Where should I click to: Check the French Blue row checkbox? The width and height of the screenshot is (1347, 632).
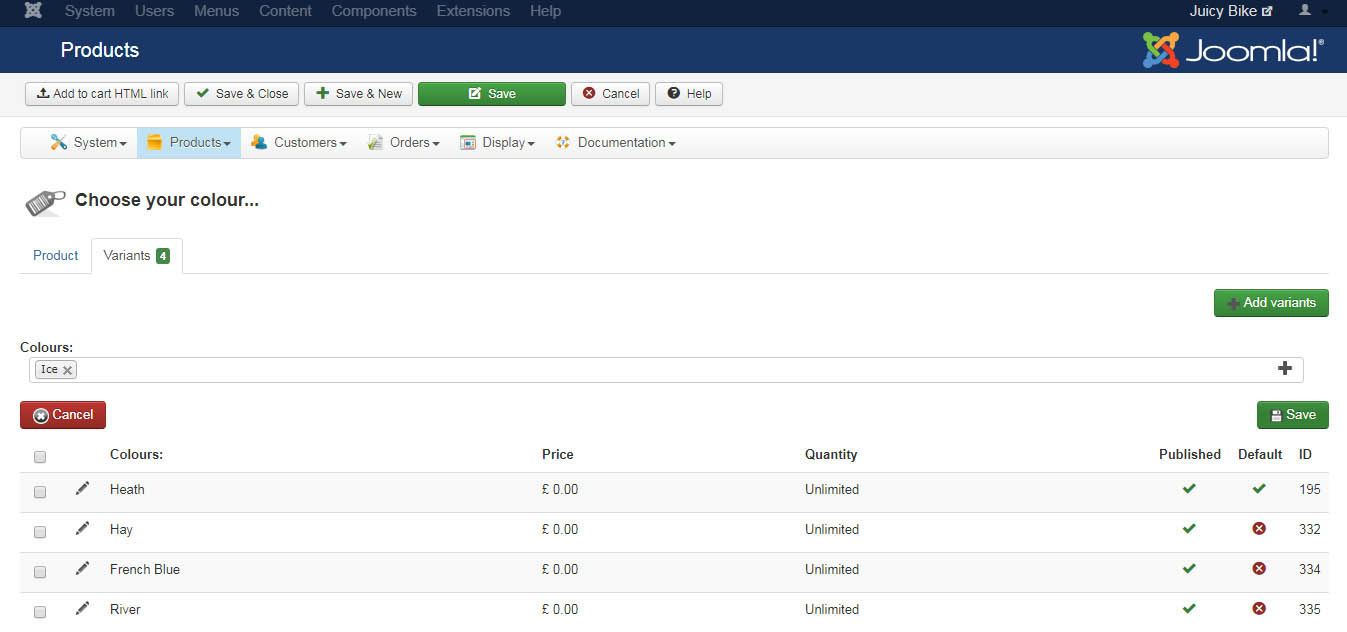[x=40, y=572]
